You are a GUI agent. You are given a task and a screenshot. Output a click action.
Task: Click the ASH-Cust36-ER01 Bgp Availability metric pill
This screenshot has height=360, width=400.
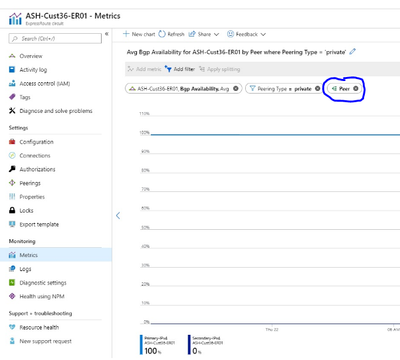pyautogui.click(x=183, y=88)
